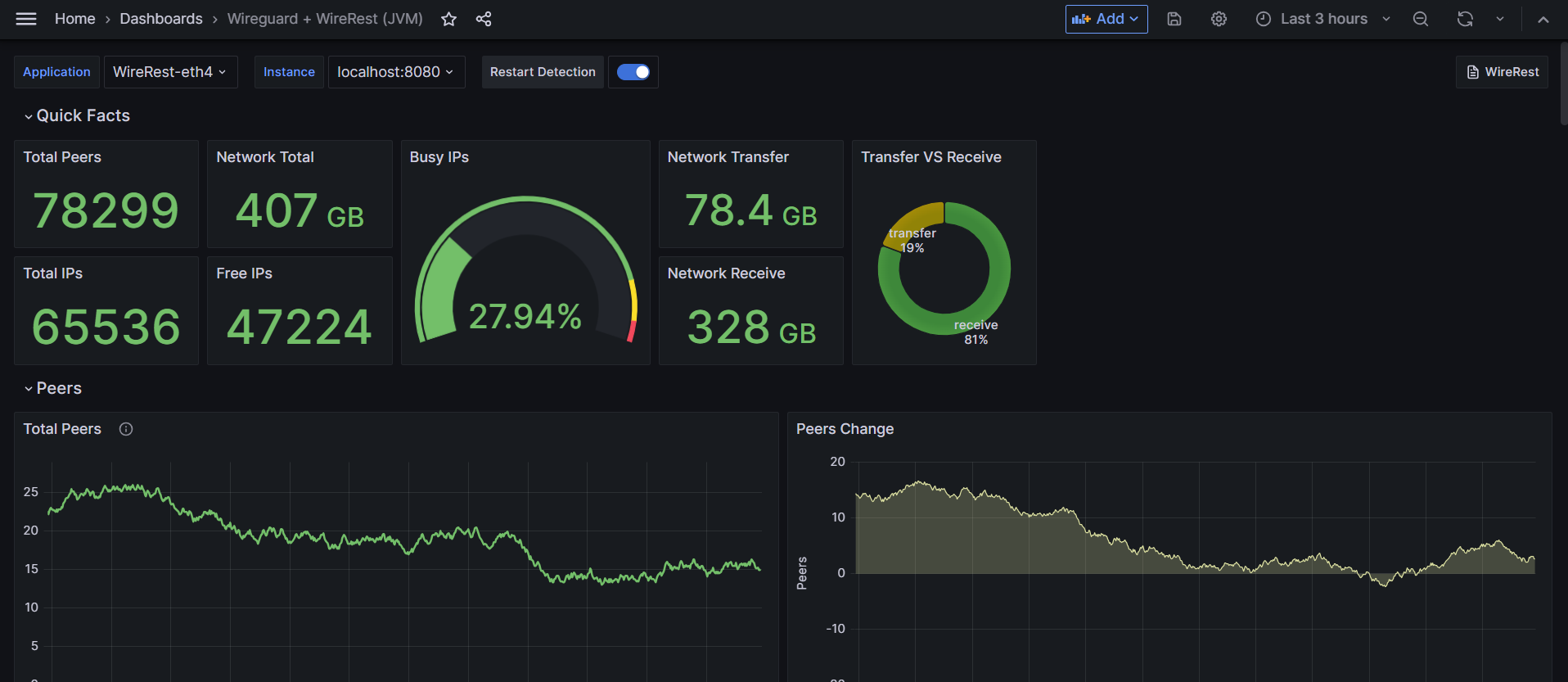Collapse the Peers row

(x=53, y=388)
